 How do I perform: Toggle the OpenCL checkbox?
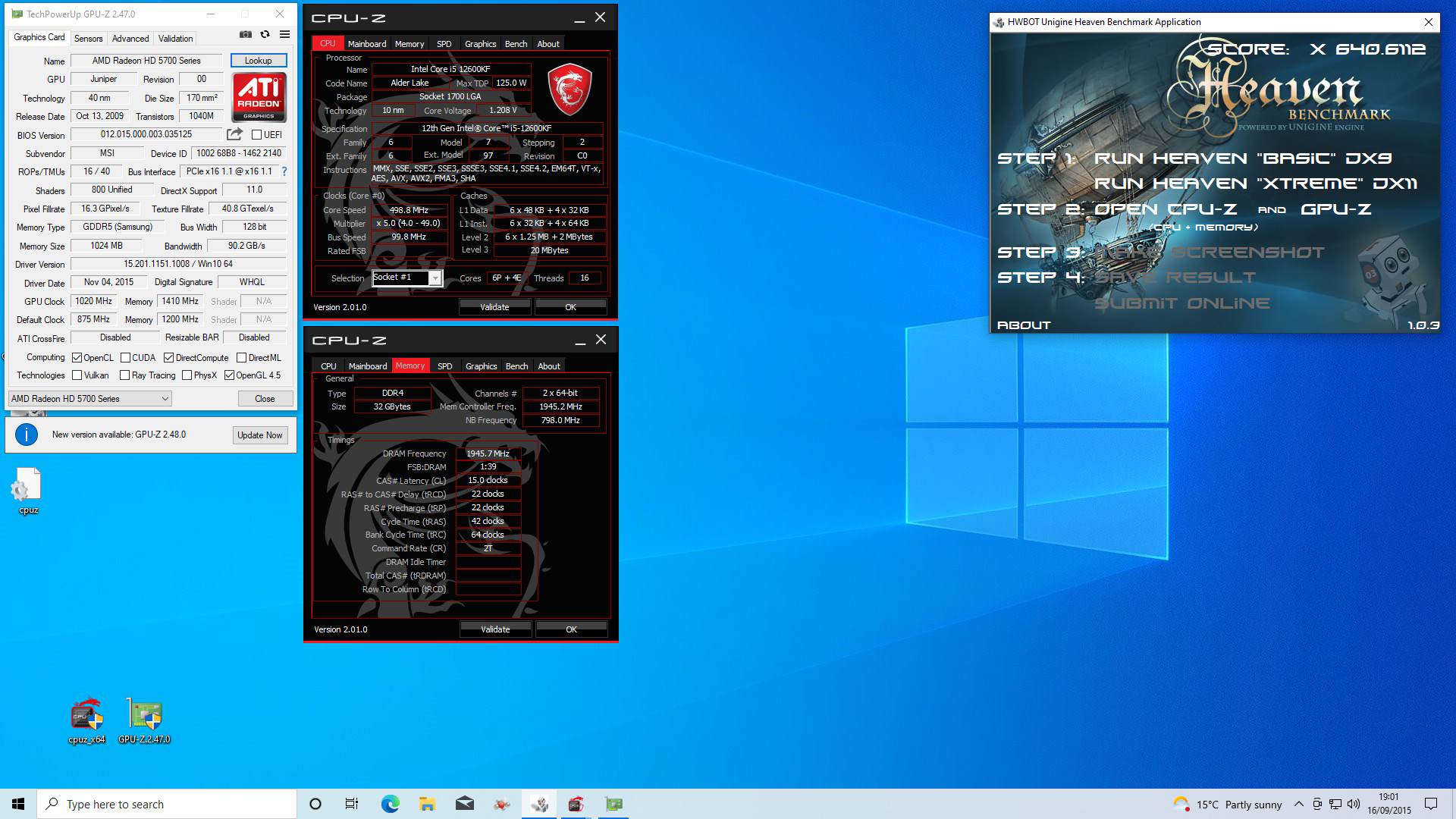pyautogui.click(x=77, y=358)
